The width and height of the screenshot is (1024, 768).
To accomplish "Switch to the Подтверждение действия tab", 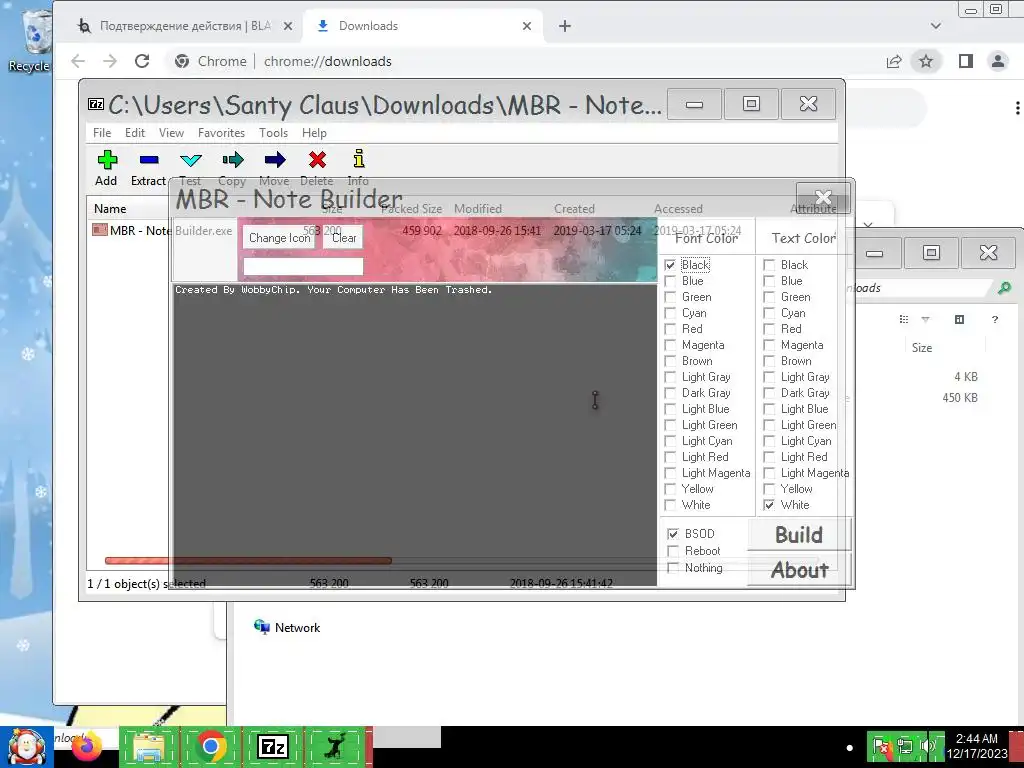I will coord(185,26).
